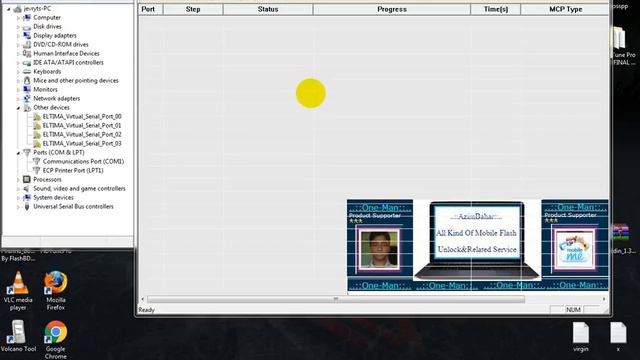
Task: Collapse Ports (COM & LPT) node
Action: (x=18, y=153)
